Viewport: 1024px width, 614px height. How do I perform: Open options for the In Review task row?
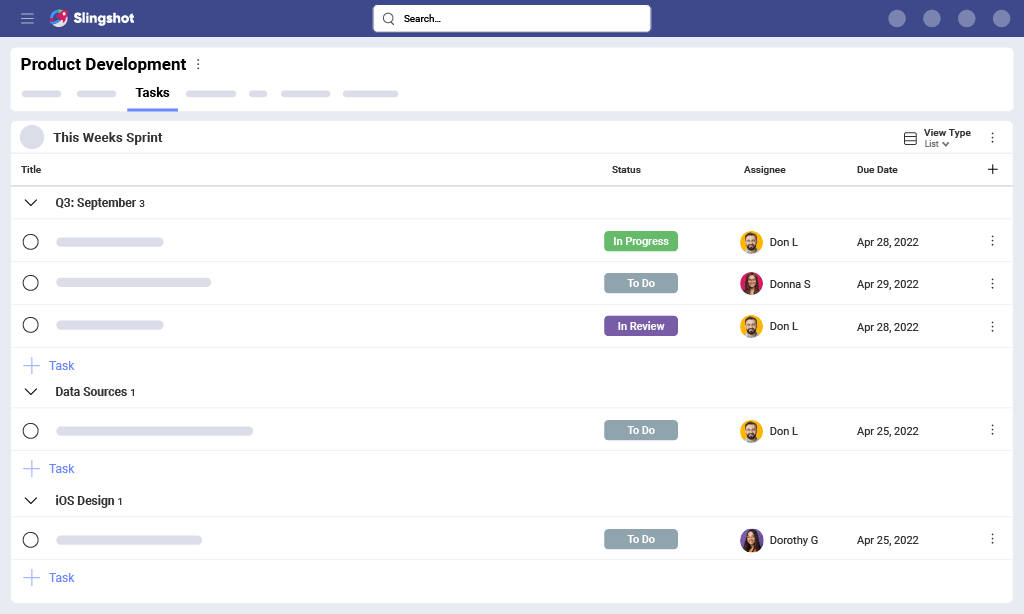[993, 326]
